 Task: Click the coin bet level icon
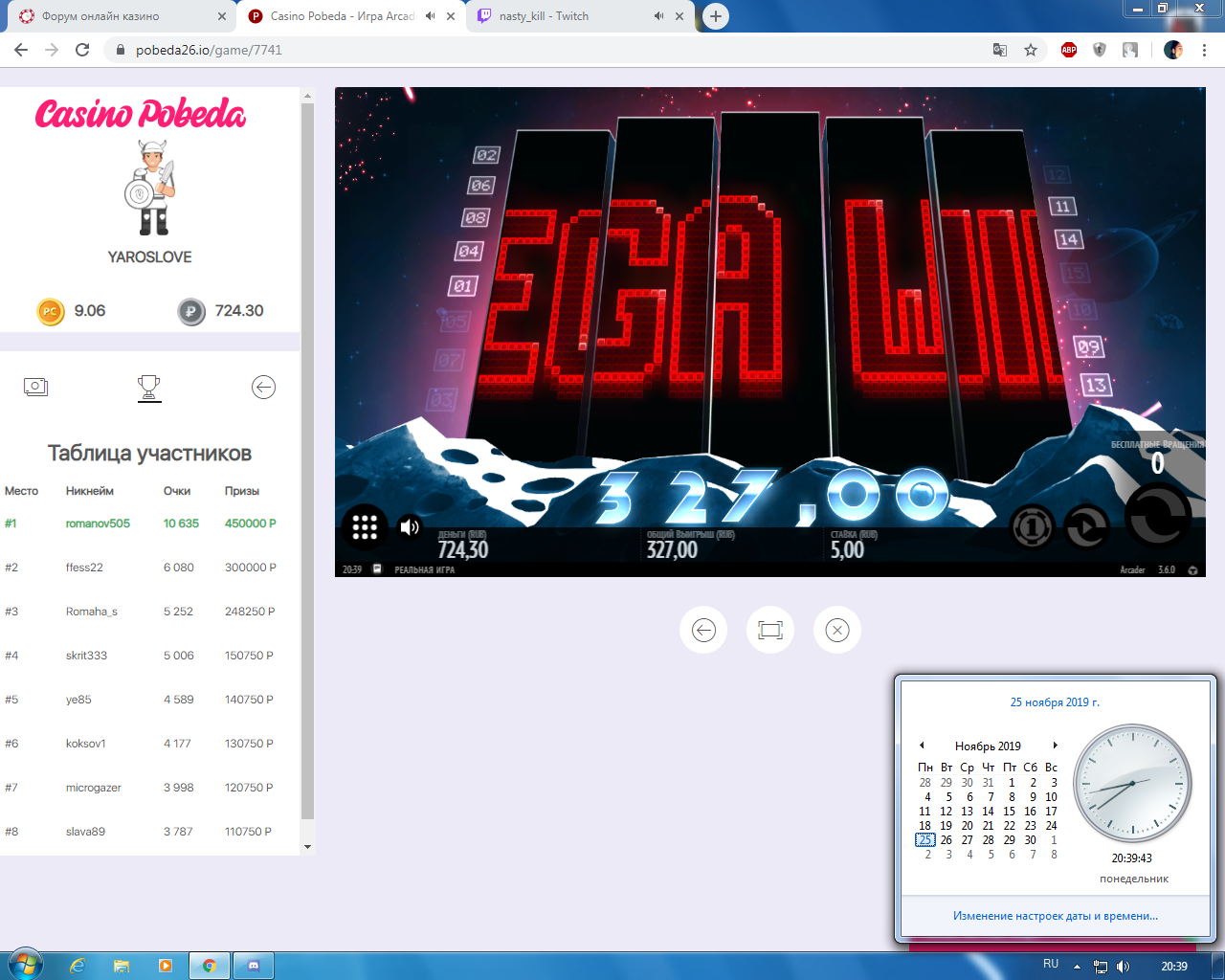[x=1032, y=527]
